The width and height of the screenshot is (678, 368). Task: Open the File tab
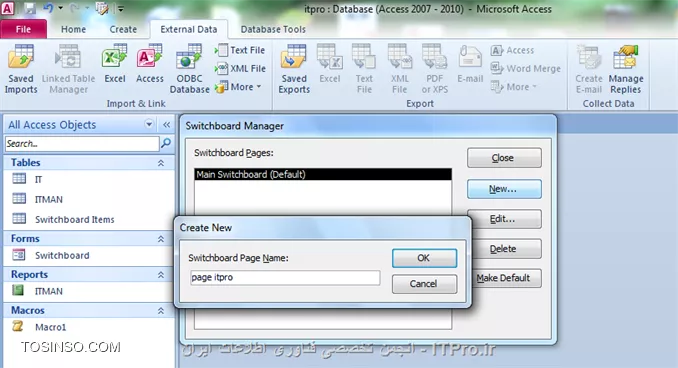[23, 29]
